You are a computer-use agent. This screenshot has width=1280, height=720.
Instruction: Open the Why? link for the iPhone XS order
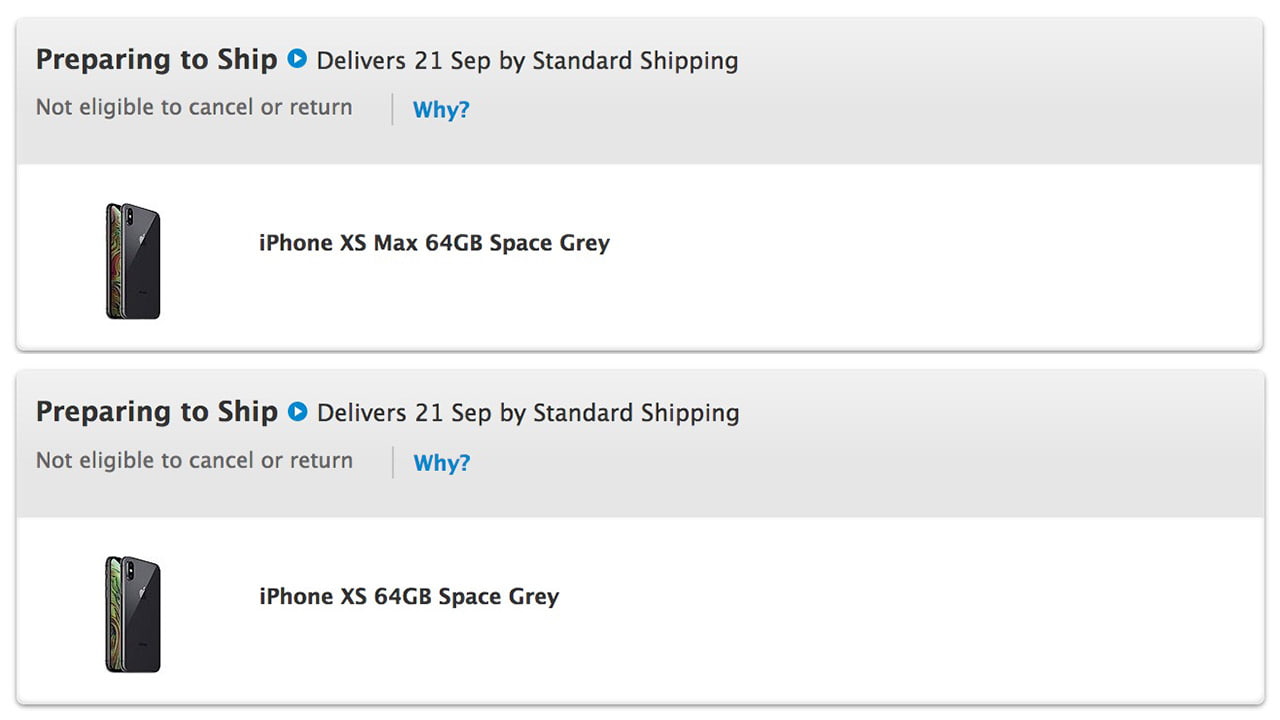tap(441, 462)
